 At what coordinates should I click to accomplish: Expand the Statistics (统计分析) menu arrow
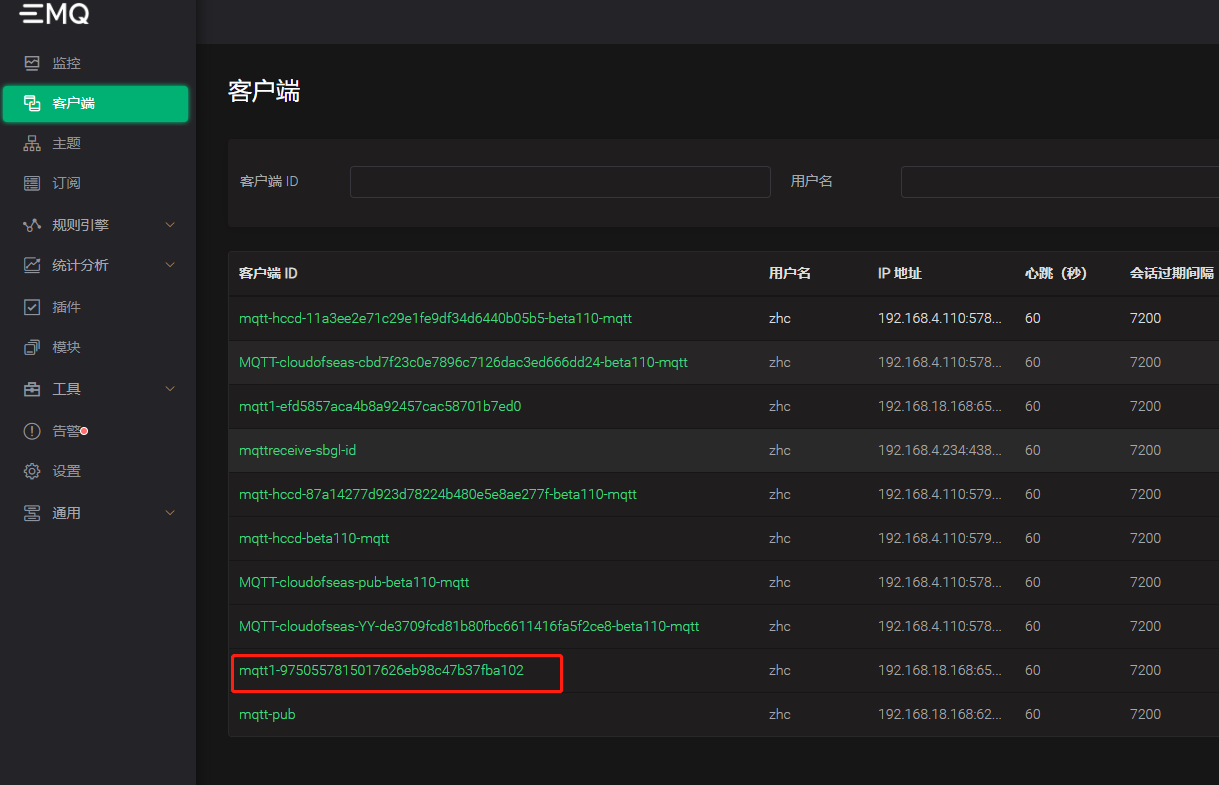pos(170,265)
